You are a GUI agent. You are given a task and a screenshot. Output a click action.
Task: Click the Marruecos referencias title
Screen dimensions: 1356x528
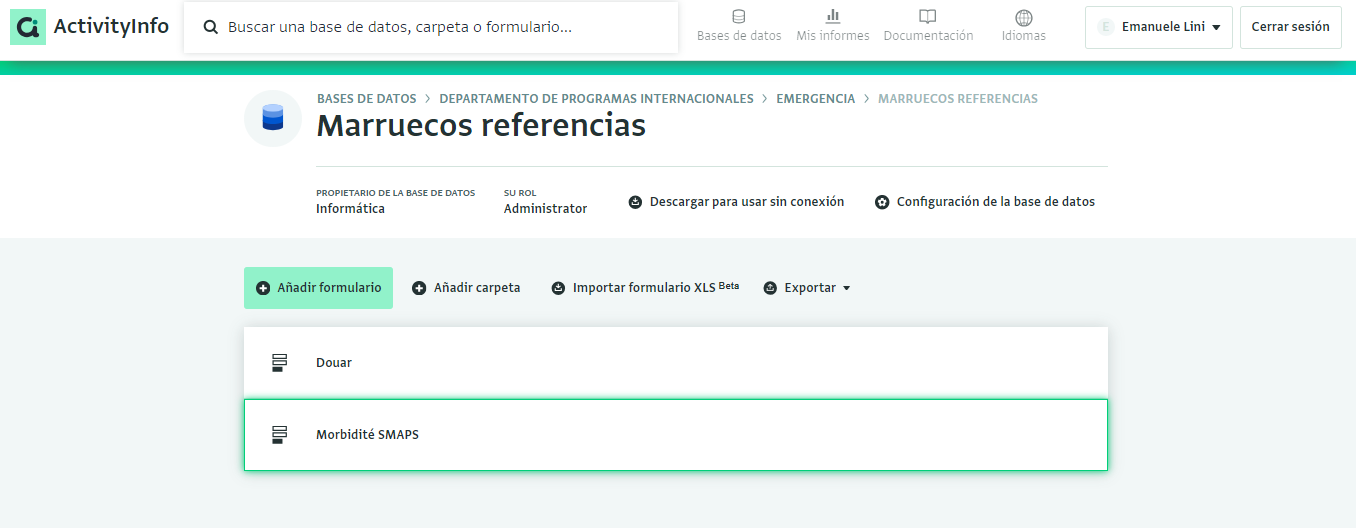pyautogui.click(x=481, y=126)
